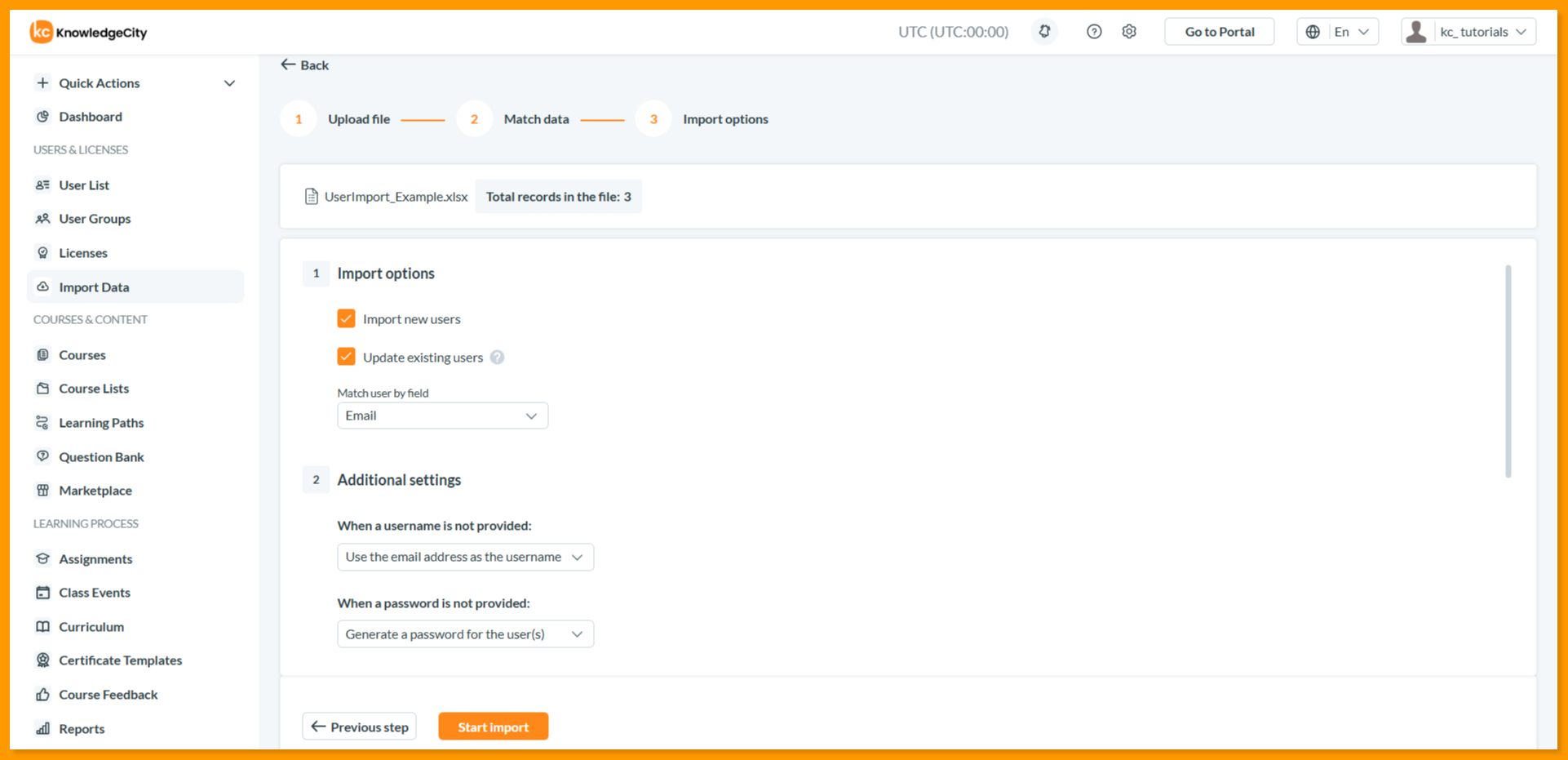Viewport: 1568px width, 760px height.
Task: Open the En language dropdown
Action: 1338,32
